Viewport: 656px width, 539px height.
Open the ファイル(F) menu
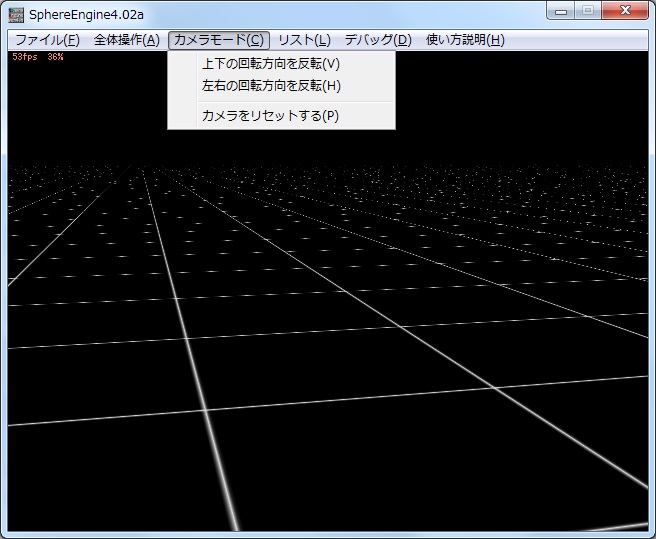[47, 40]
